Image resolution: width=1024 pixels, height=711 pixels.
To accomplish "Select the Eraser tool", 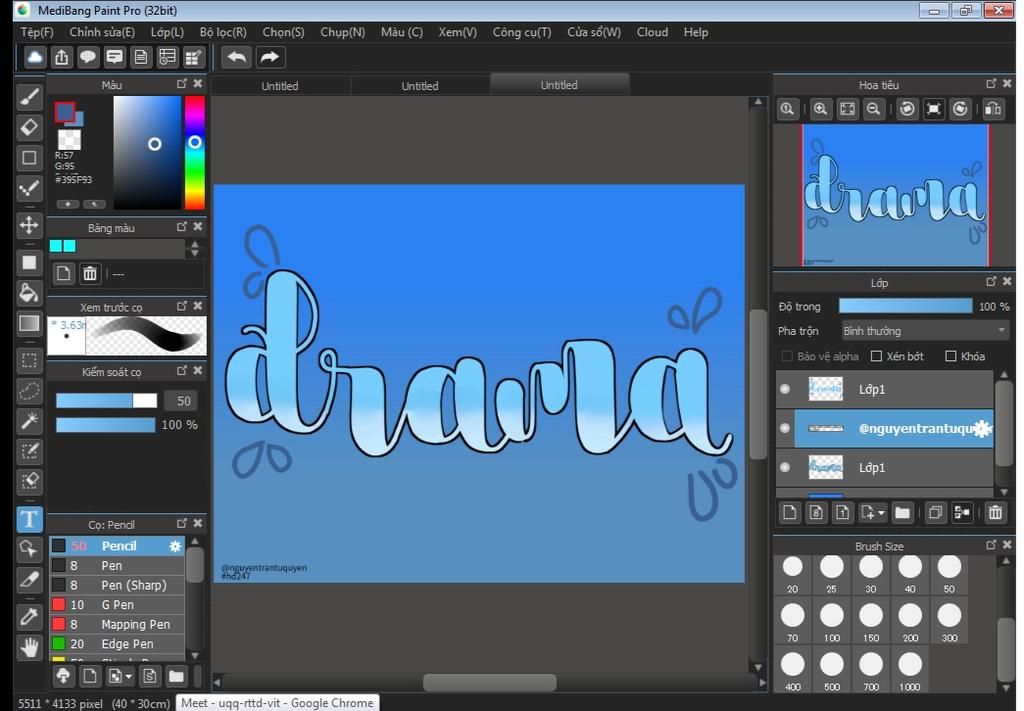I will tap(29, 127).
